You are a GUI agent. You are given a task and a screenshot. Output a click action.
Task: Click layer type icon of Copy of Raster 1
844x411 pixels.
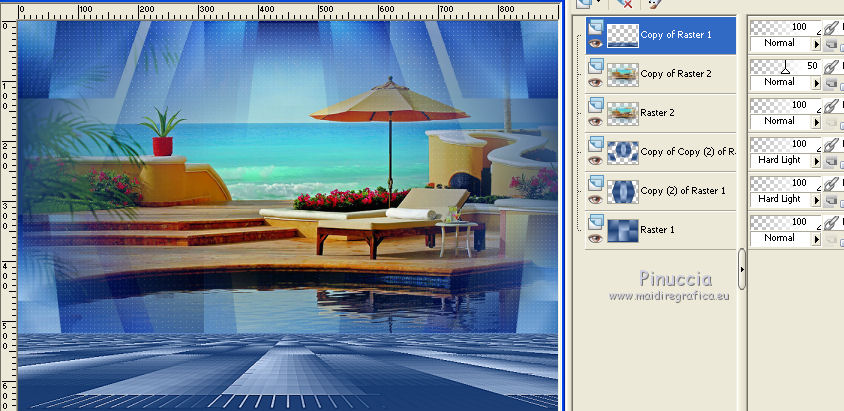pos(595,26)
